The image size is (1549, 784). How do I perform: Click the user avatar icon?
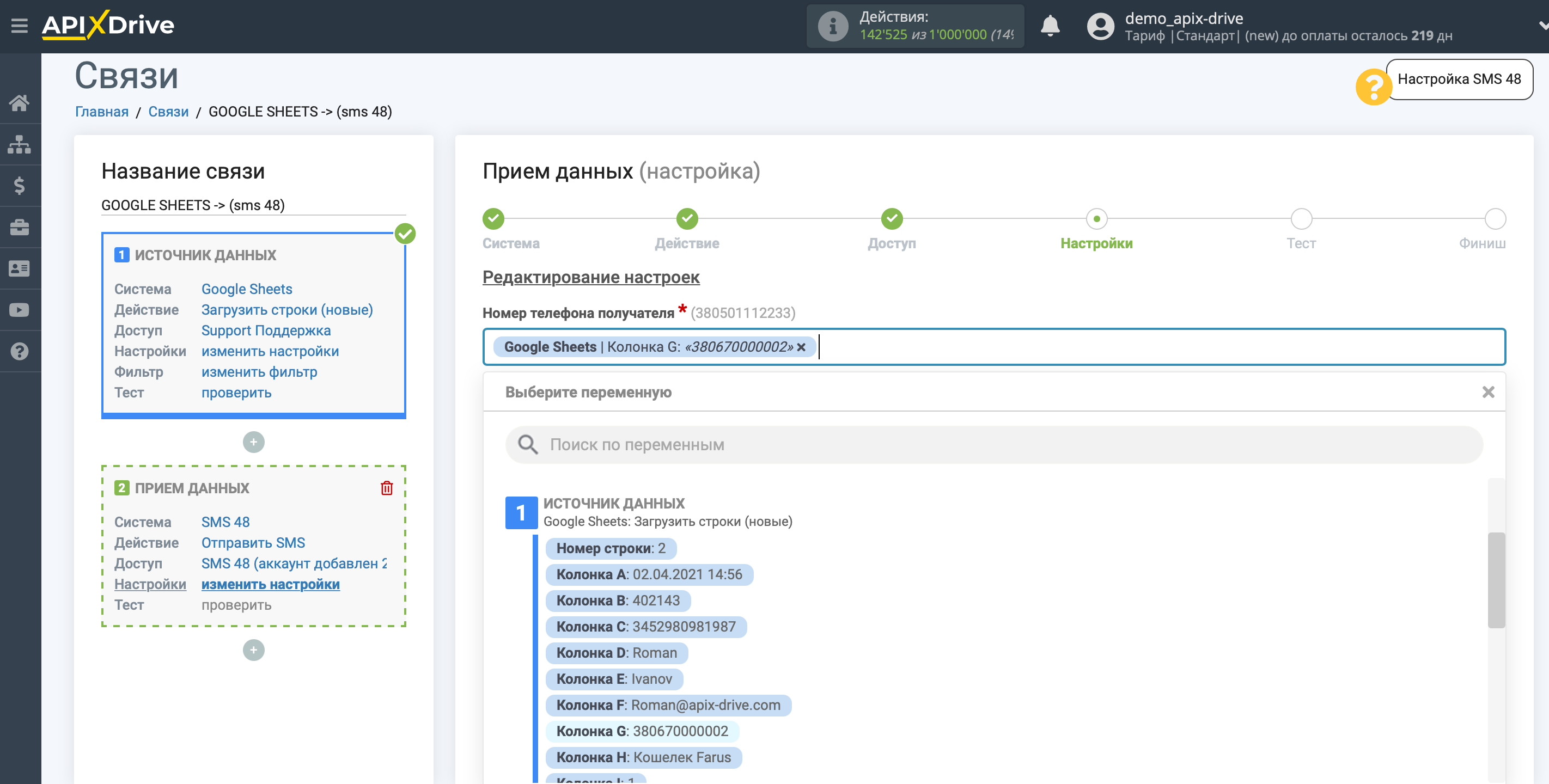coord(1100,26)
